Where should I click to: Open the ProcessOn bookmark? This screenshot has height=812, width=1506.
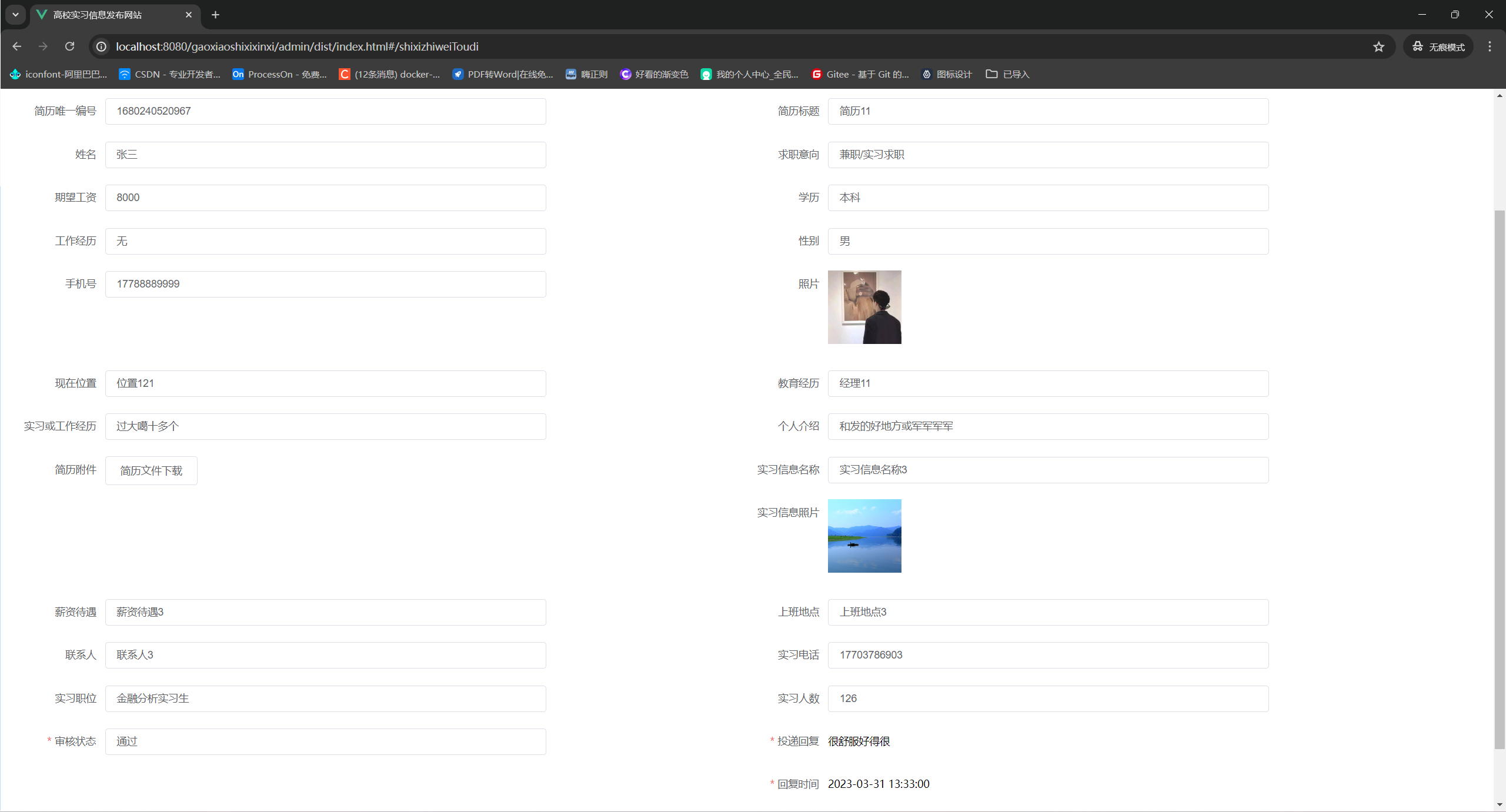(279, 74)
